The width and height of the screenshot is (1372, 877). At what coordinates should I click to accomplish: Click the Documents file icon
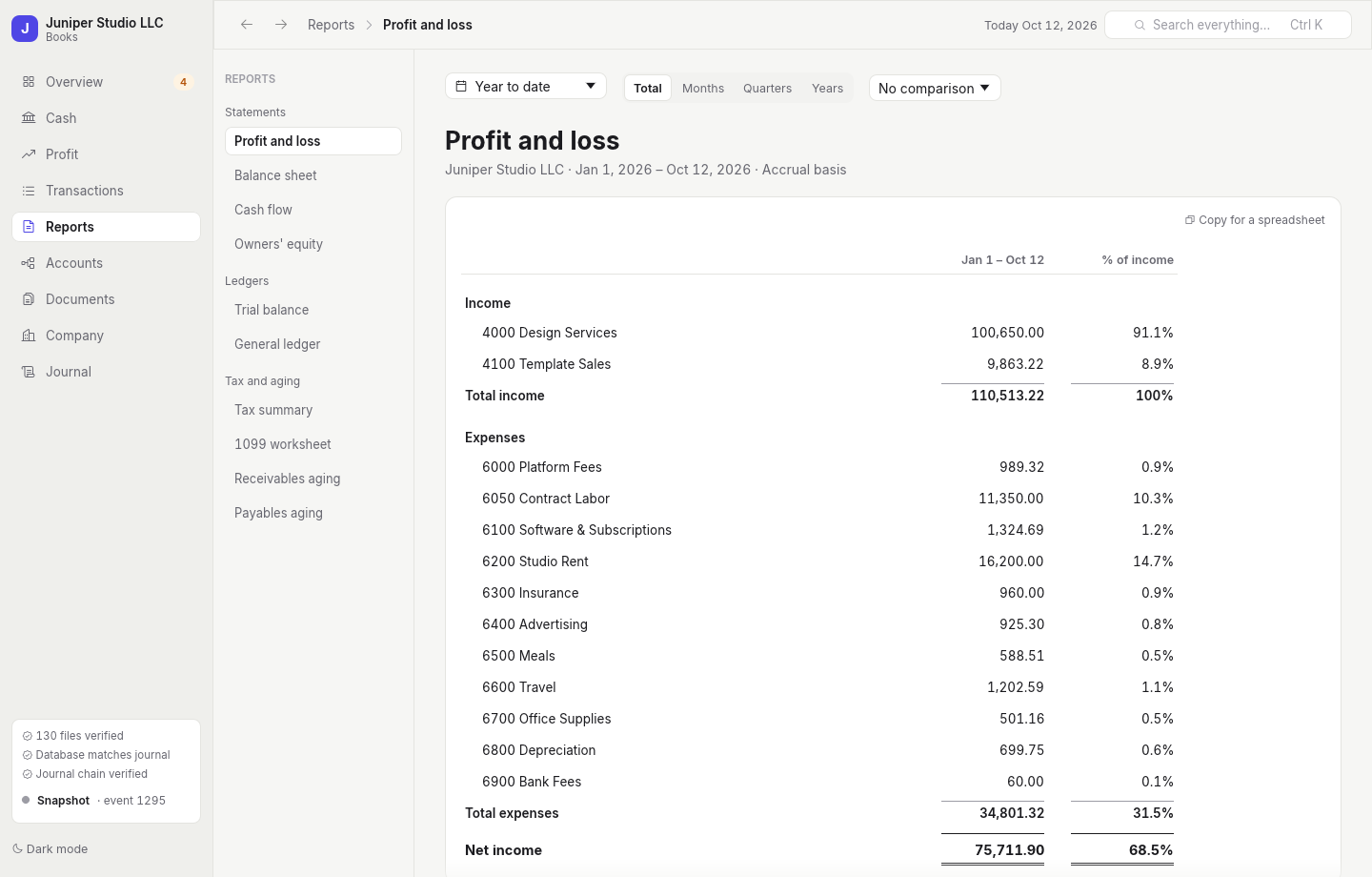pos(29,299)
